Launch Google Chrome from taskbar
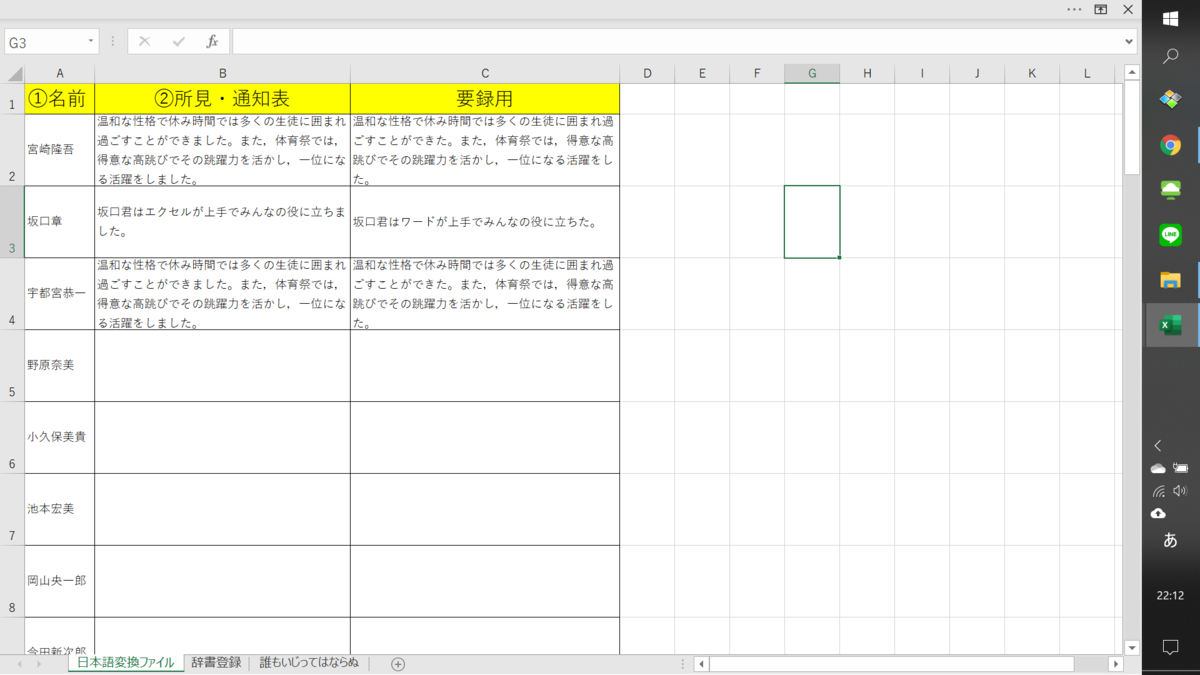Screen dimensions: 1200x675 (x=1170, y=146)
